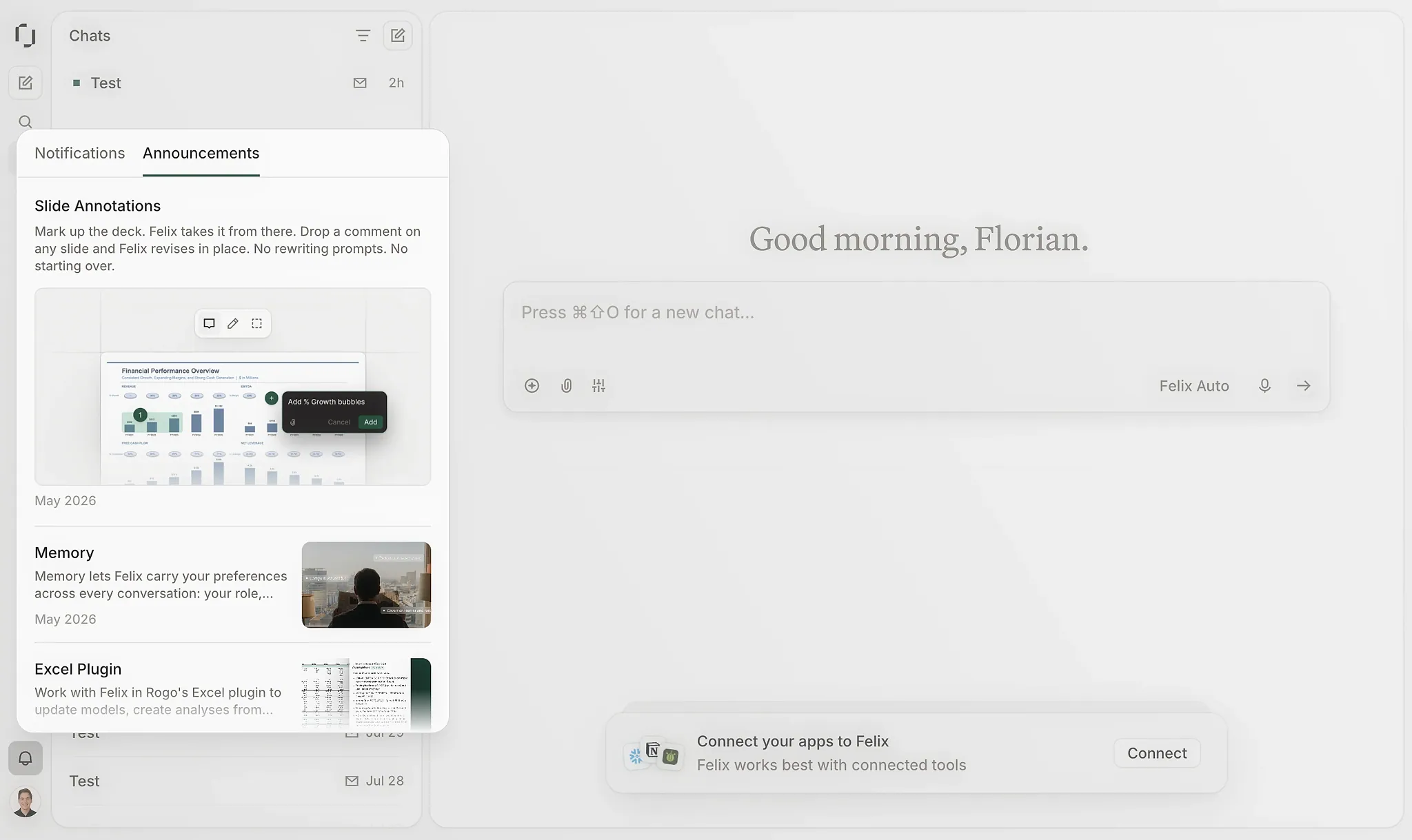The width and height of the screenshot is (1412, 840).
Task: Click the new chat button in Chats header
Action: pos(398,36)
